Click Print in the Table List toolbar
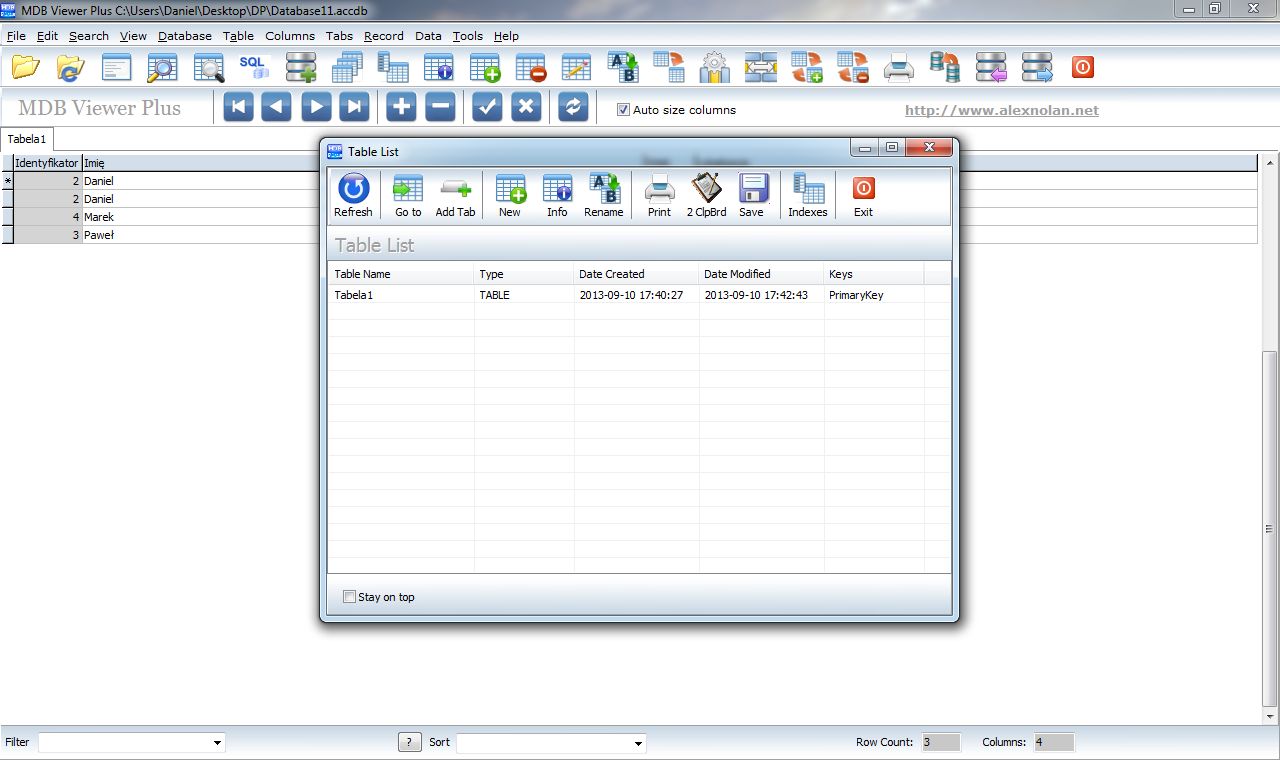Viewport: 1280px width, 760px height. coord(659,195)
